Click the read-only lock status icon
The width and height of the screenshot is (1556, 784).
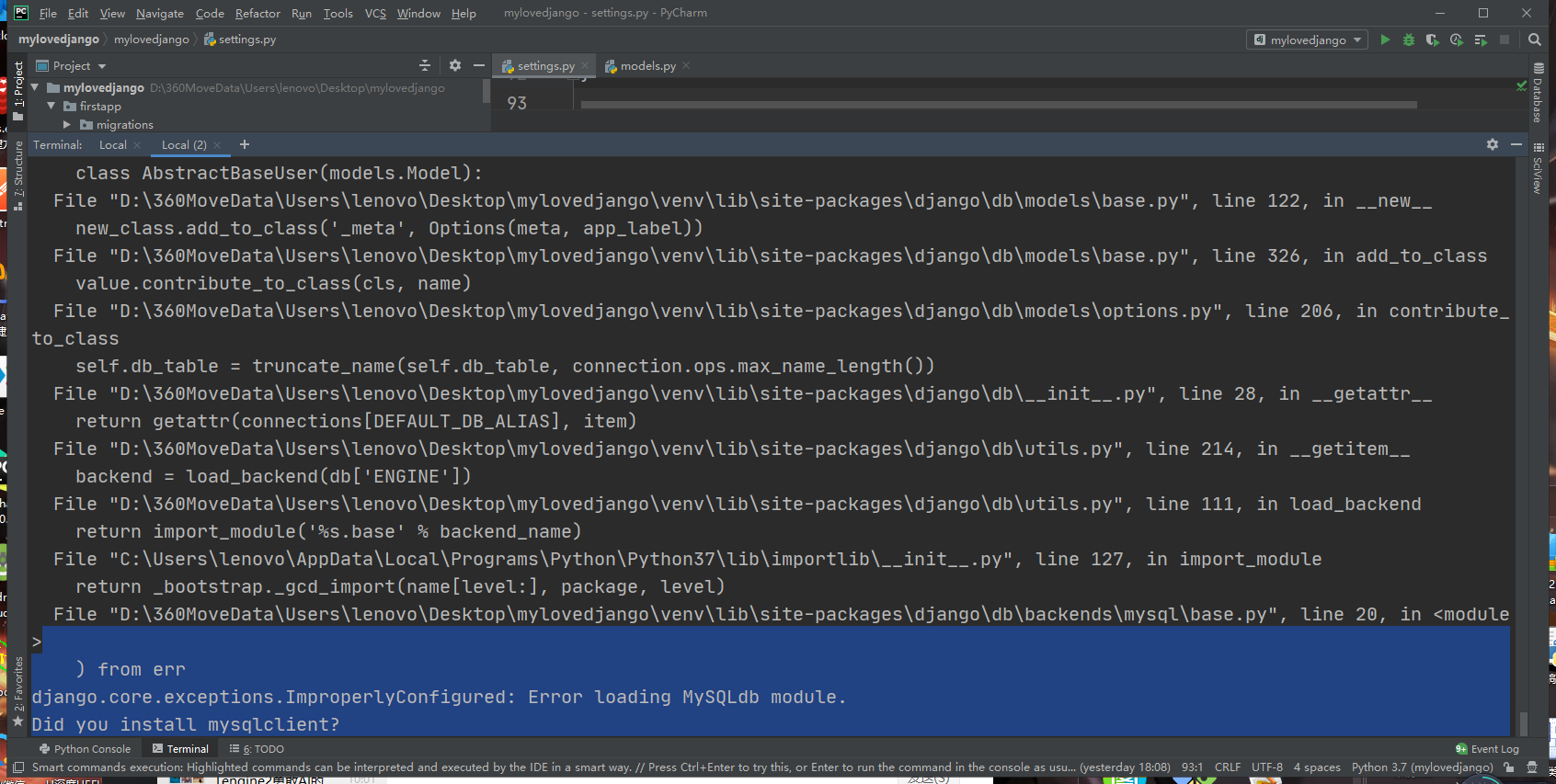tap(1509, 767)
